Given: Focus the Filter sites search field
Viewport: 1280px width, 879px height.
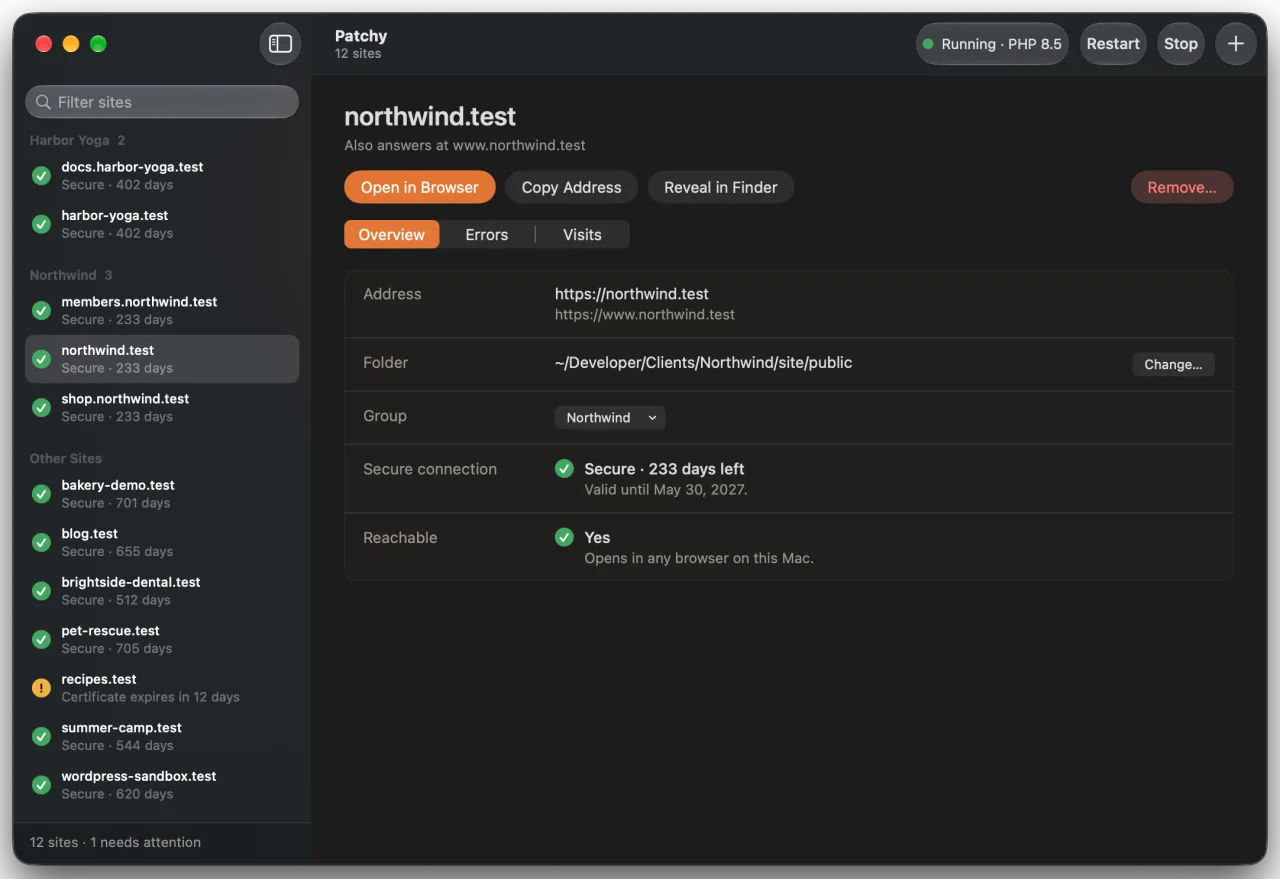Looking at the screenshot, I should (162, 102).
